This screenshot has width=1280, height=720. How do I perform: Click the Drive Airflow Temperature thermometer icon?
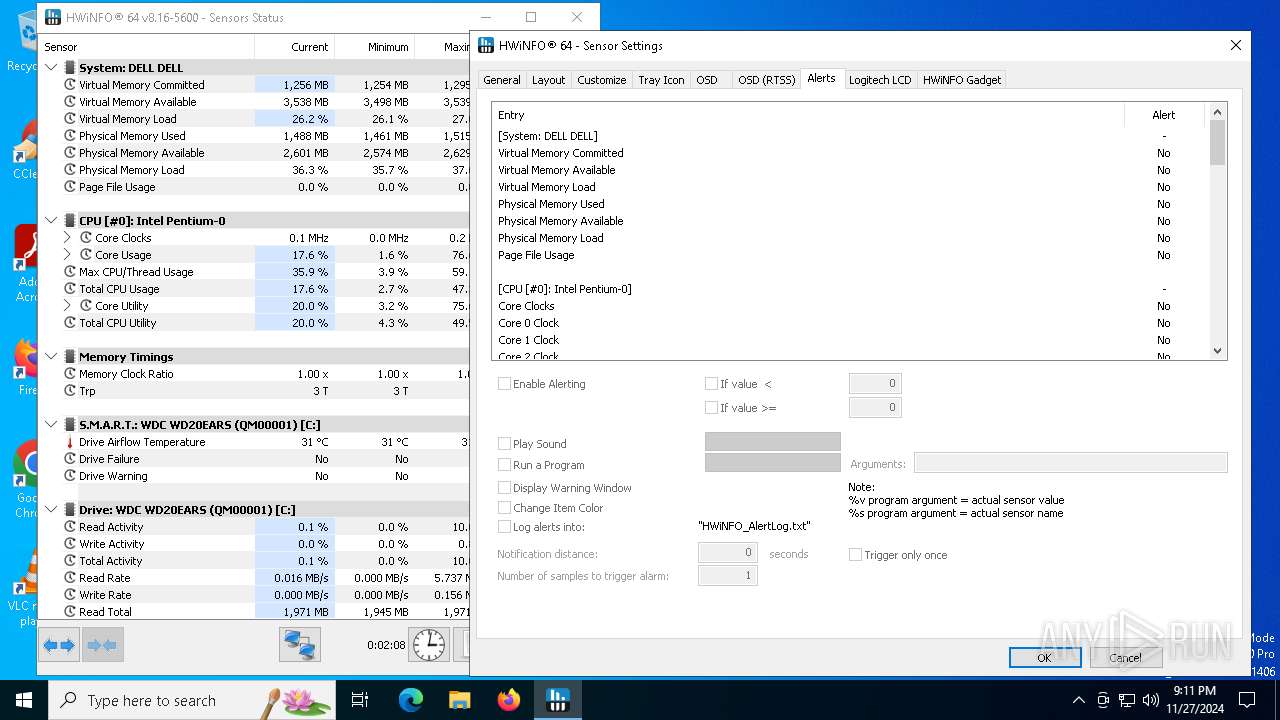tap(70, 442)
